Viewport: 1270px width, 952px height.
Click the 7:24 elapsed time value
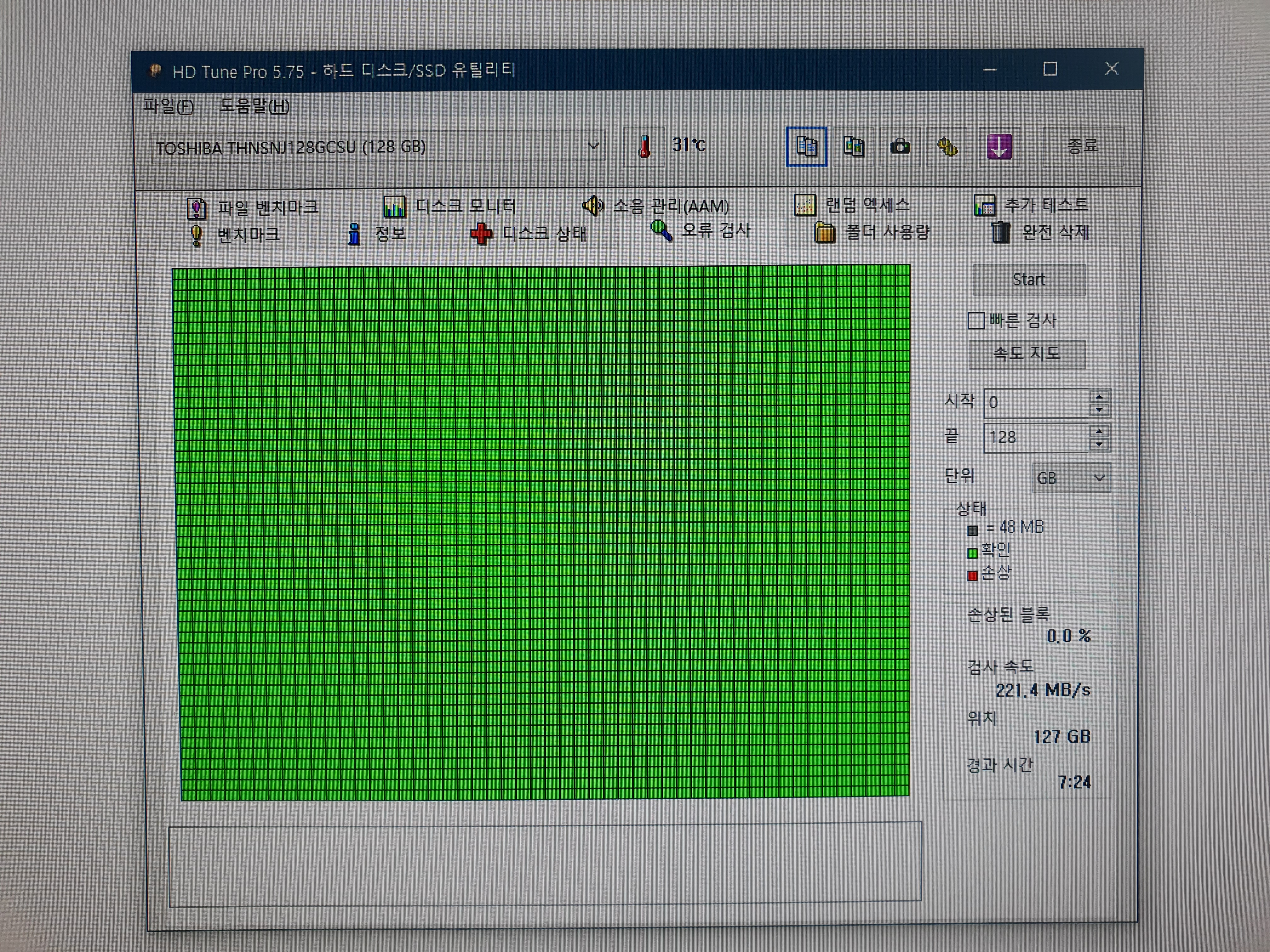click(1075, 783)
